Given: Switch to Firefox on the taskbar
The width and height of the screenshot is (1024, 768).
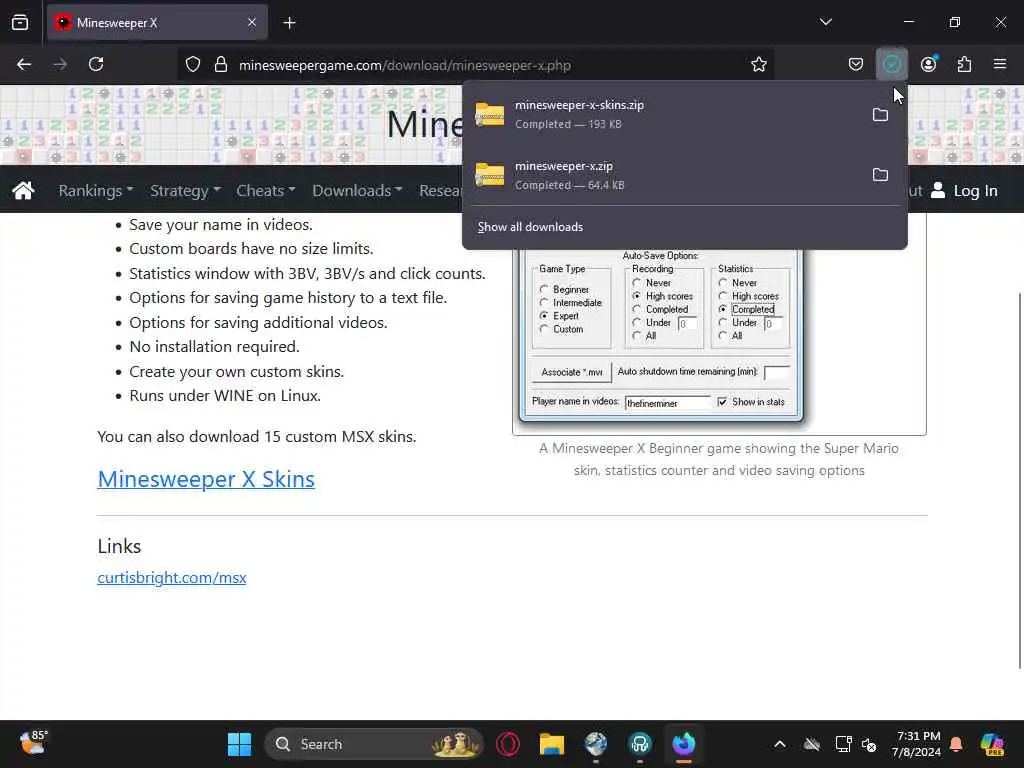Looking at the screenshot, I should tap(684, 744).
